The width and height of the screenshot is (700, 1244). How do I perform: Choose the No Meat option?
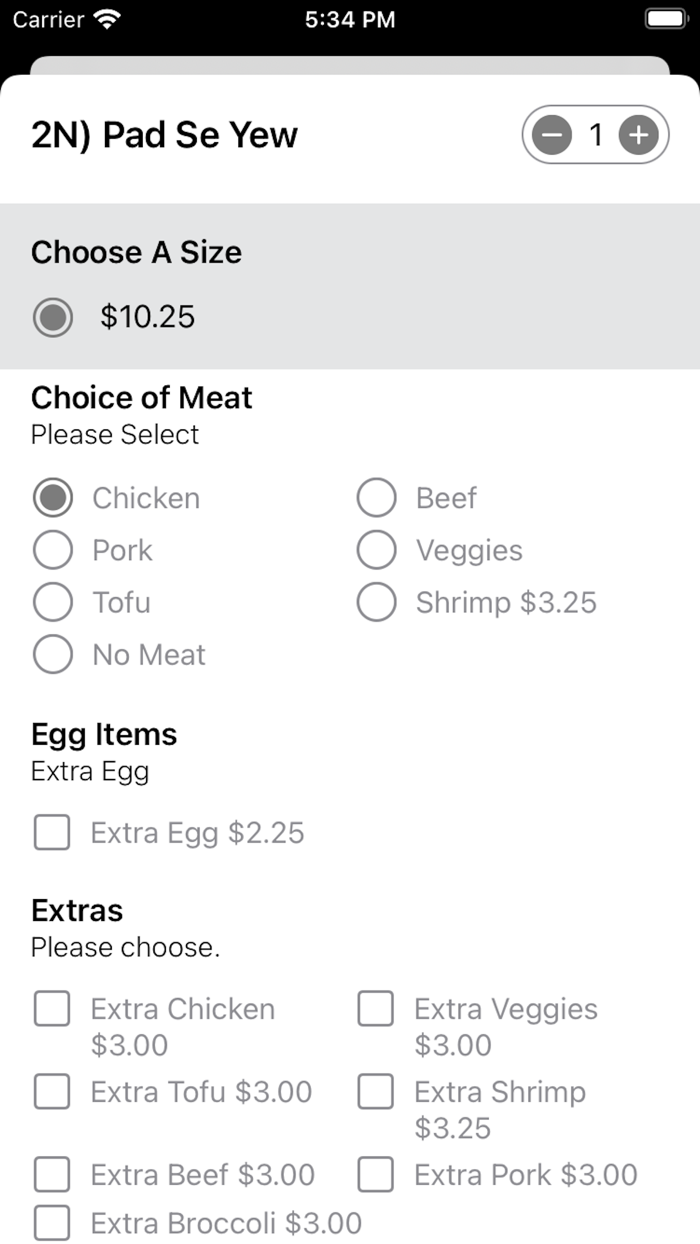pos(53,655)
